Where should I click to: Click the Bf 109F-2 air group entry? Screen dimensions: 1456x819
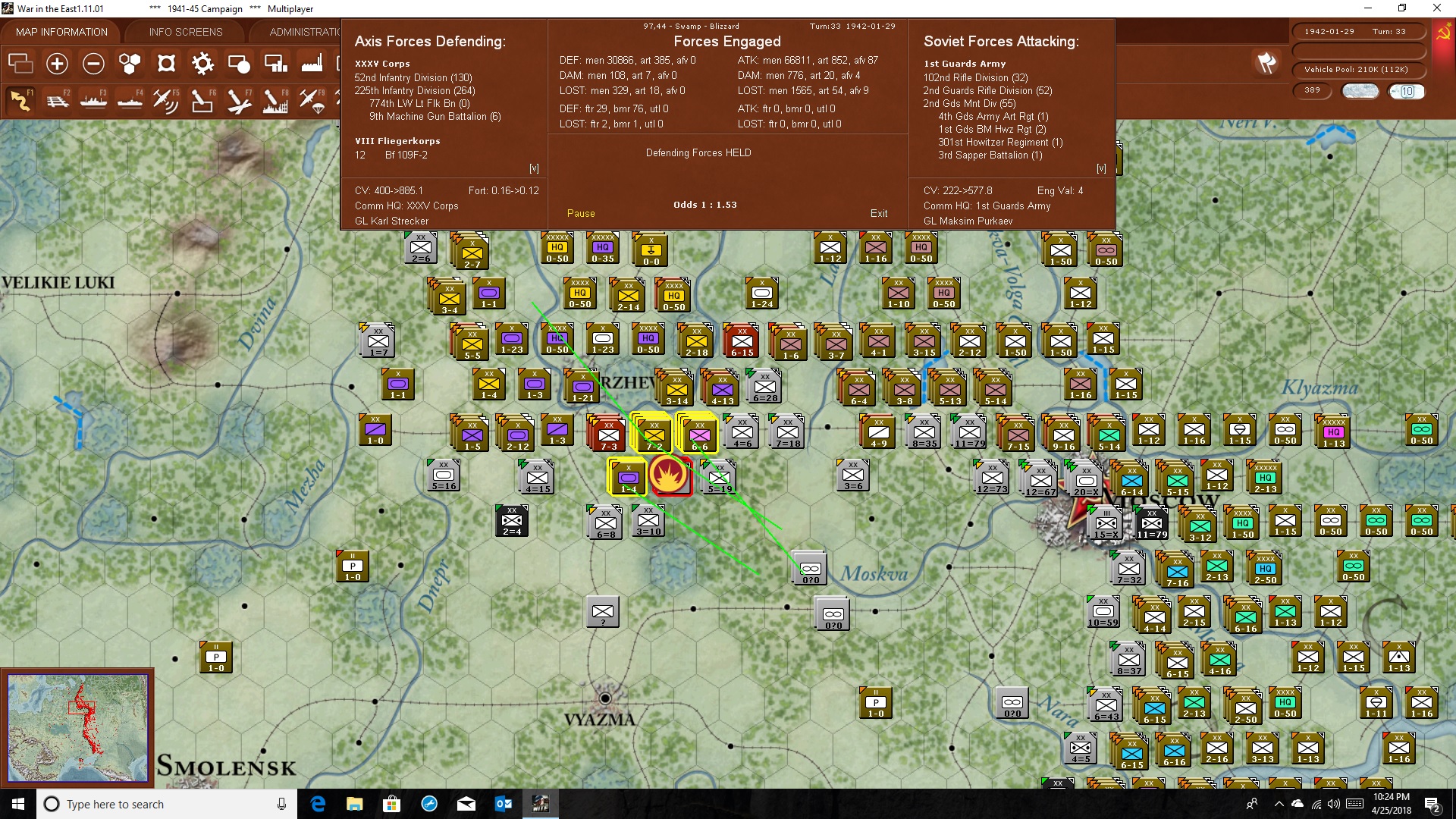coord(406,155)
